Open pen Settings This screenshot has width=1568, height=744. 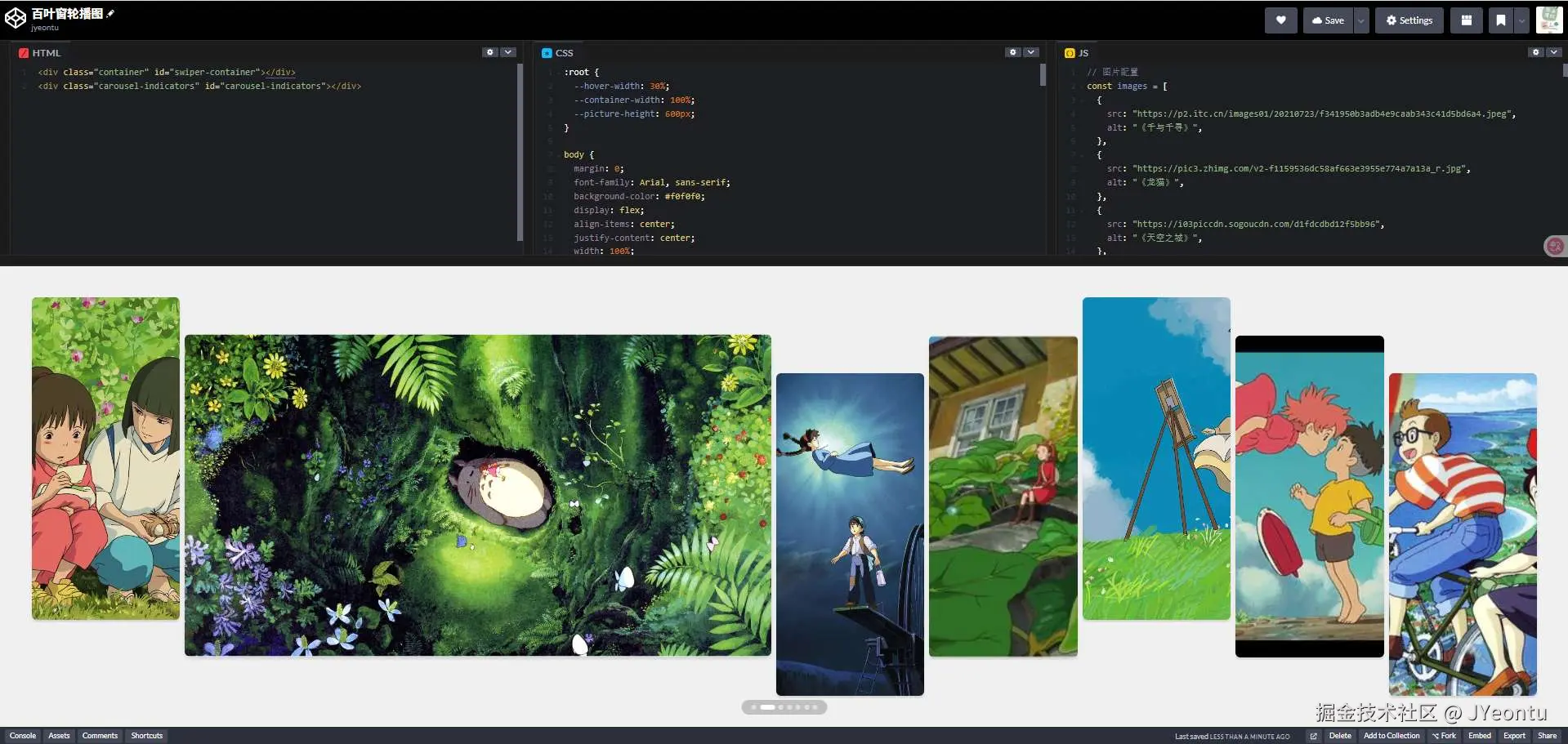pyautogui.click(x=1409, y=20)
